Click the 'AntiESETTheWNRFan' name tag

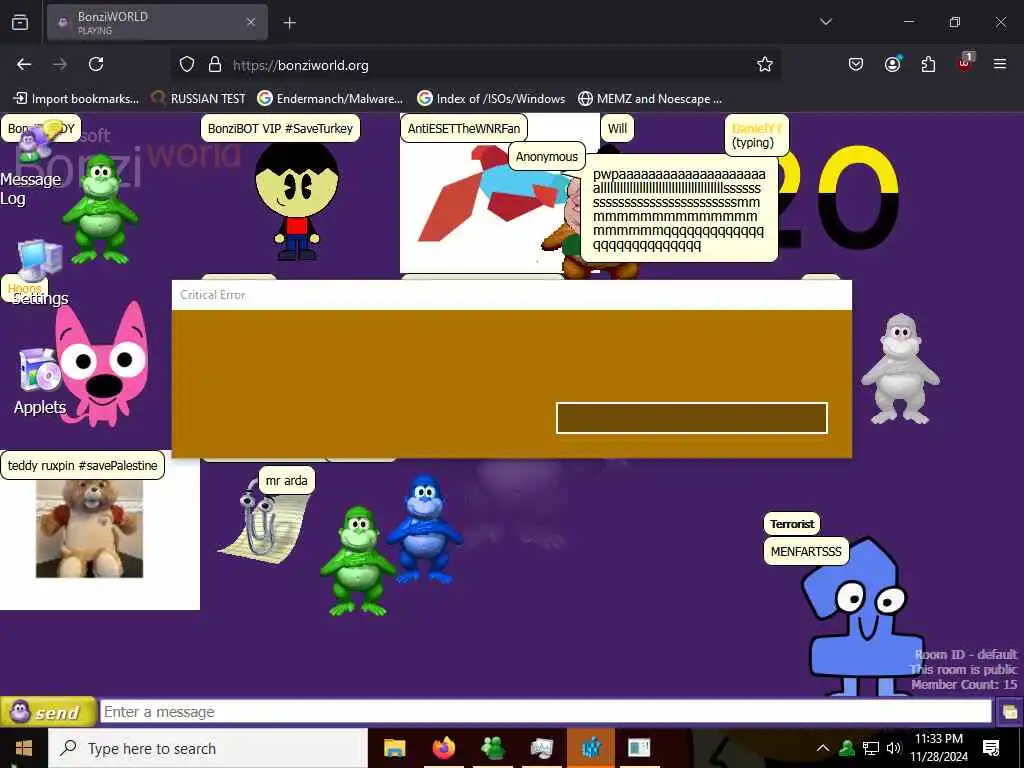(464, 129)
